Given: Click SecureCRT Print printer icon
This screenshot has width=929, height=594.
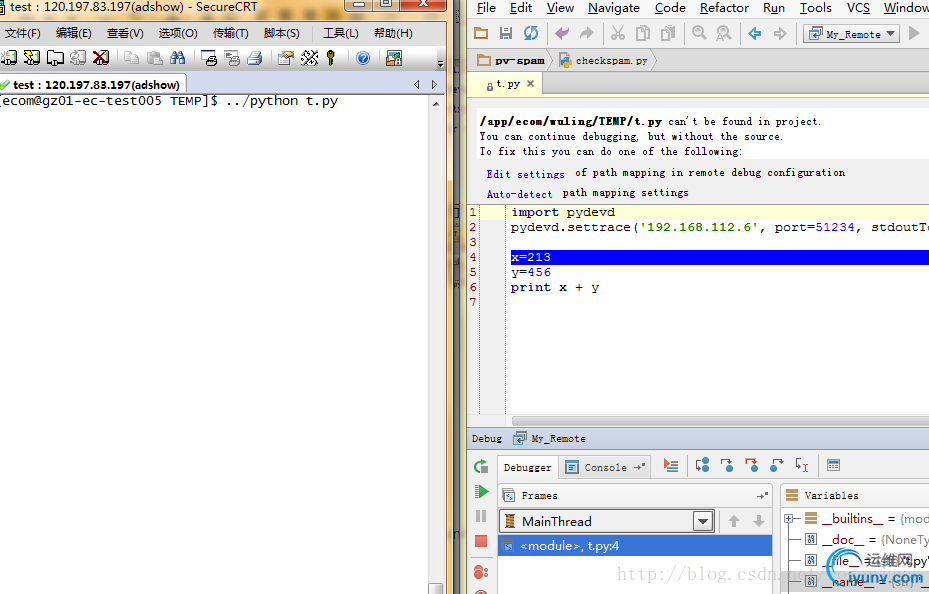Looking at the screenshot, I should (255, 57).
